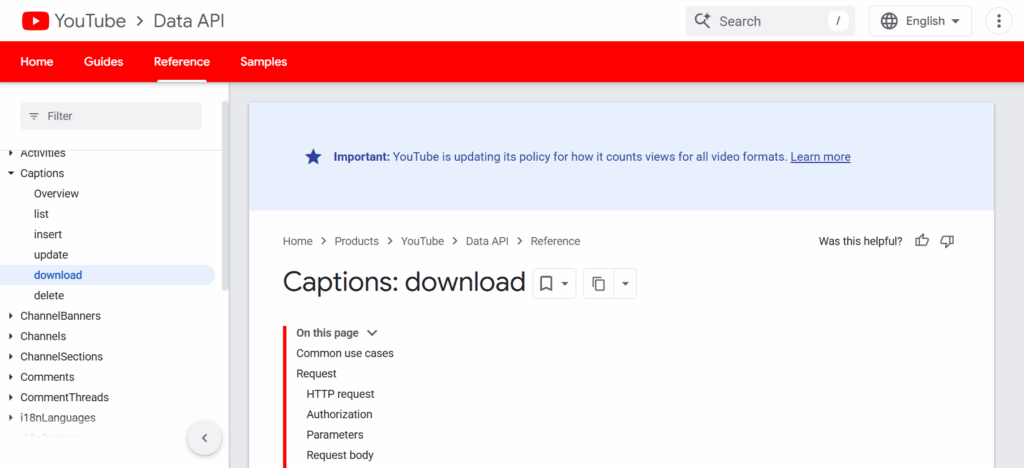Image resolution: width=1024 pixels, height=468 pixels.
Task: Click the Data API header title link
Action: 189,21
